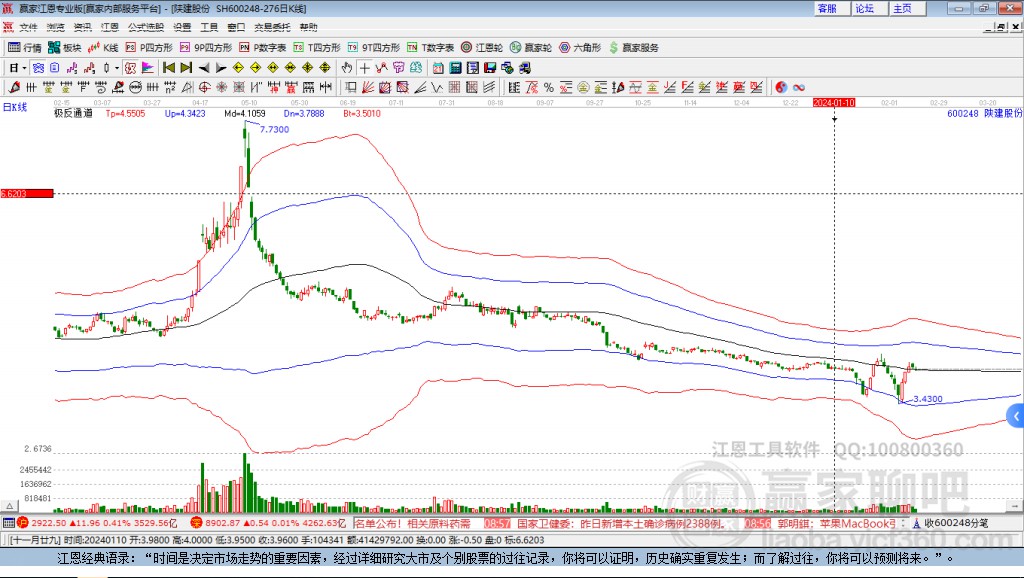Click the Md=4.1059 indicator value
Image resolution: width=1024 pixels, height=578 pixels.
(245, 114)
